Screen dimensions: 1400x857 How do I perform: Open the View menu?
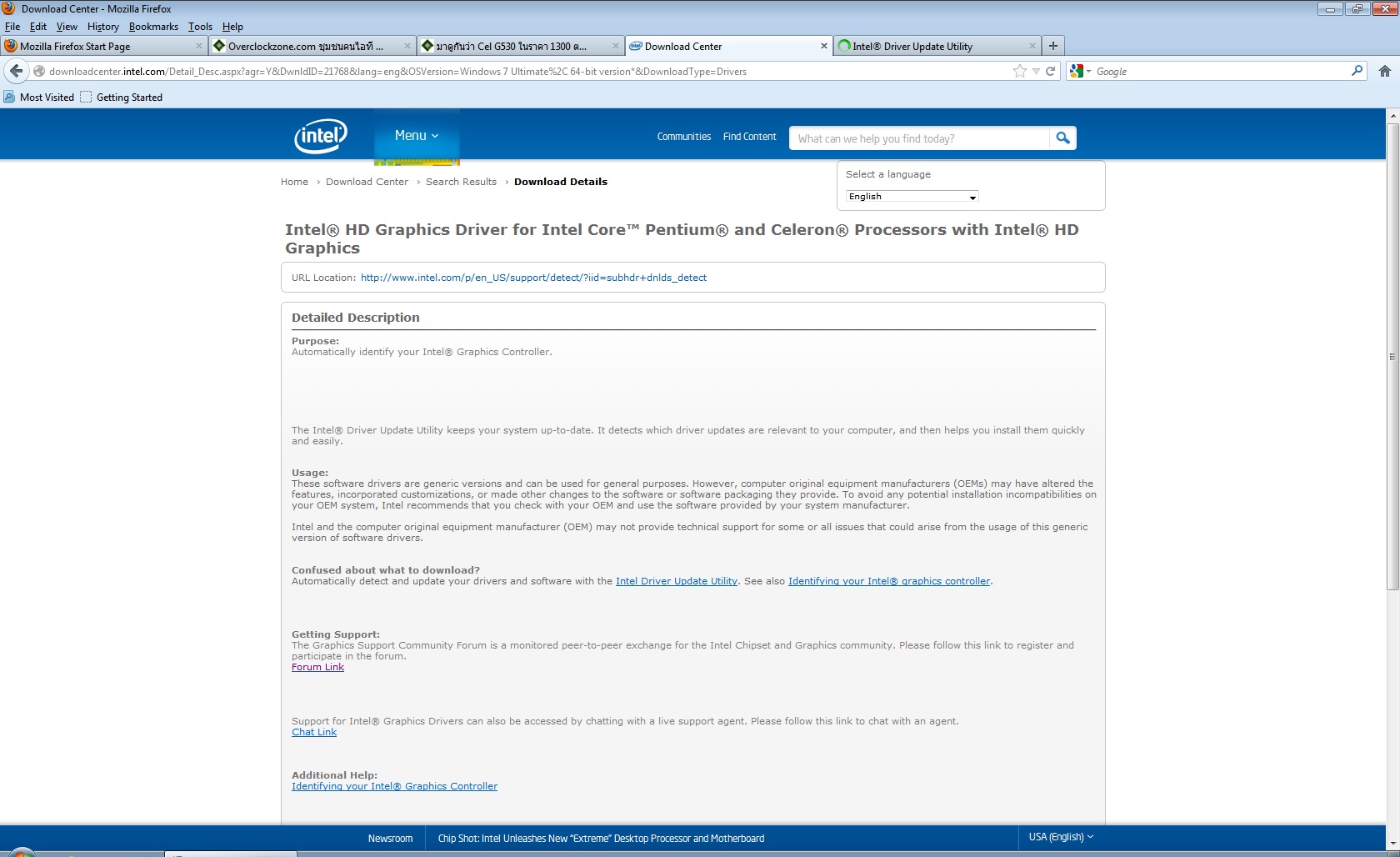coord(67,27)
